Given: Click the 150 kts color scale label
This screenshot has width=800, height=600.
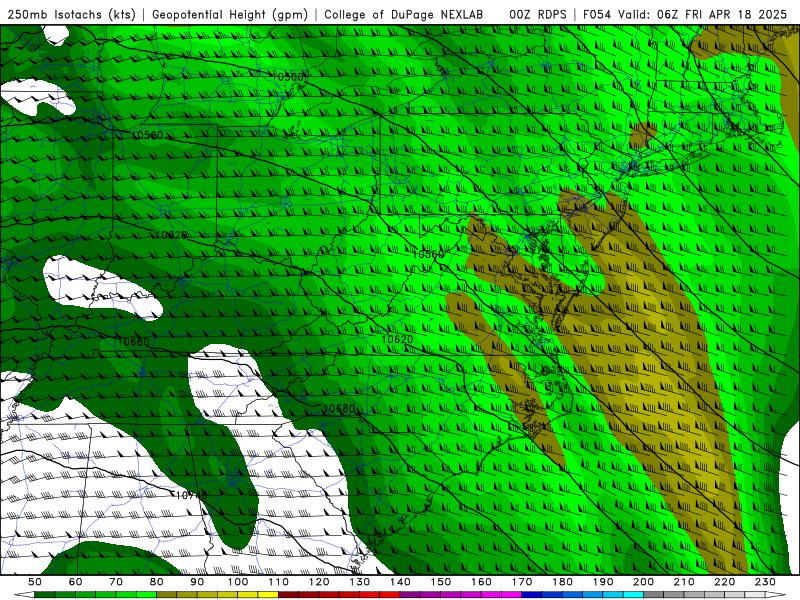Looking at the screenshot, I should tap(441, 582).
